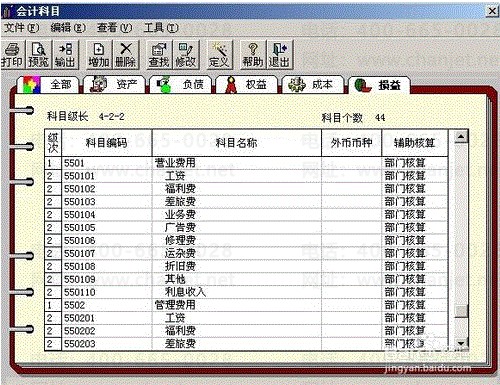Click the vertical scrollbar thumb
Viewport: 500px width, 385px height.
coord(461,311)
